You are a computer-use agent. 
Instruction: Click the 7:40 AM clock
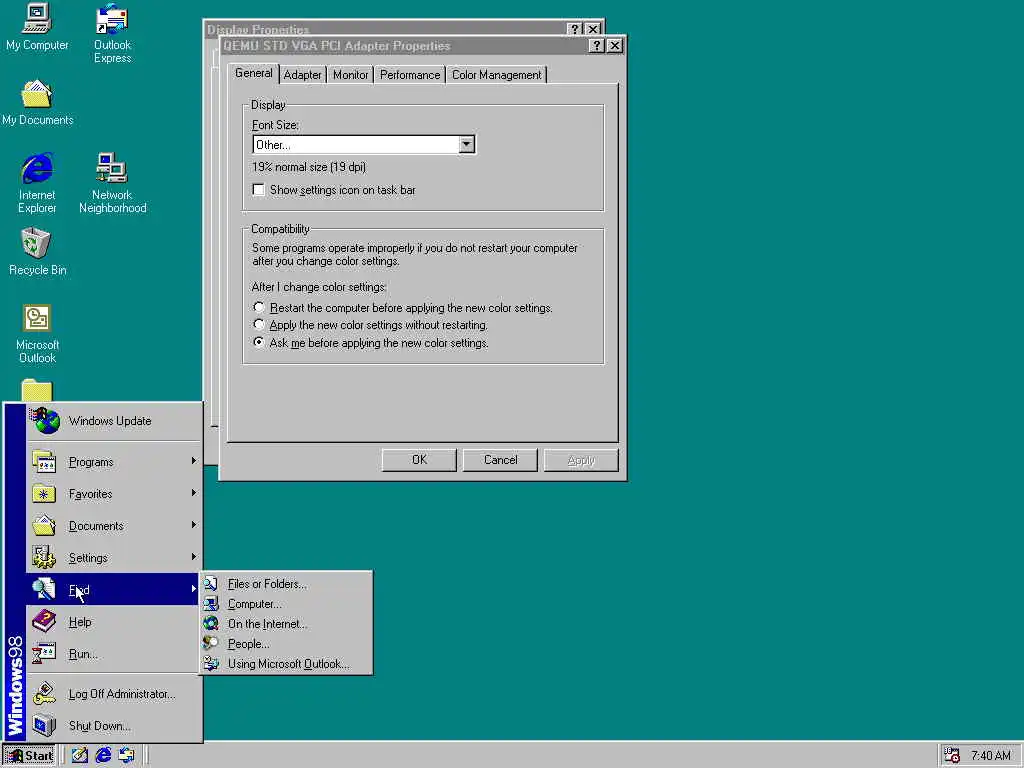point(991,756)
